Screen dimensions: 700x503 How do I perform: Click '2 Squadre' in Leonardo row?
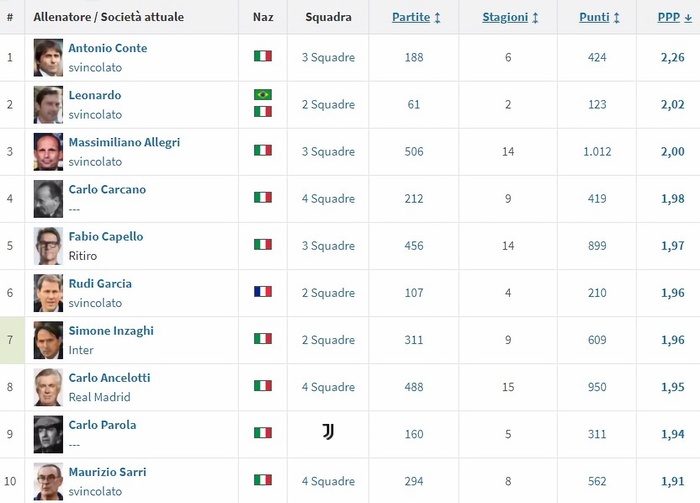coord(328,104)
